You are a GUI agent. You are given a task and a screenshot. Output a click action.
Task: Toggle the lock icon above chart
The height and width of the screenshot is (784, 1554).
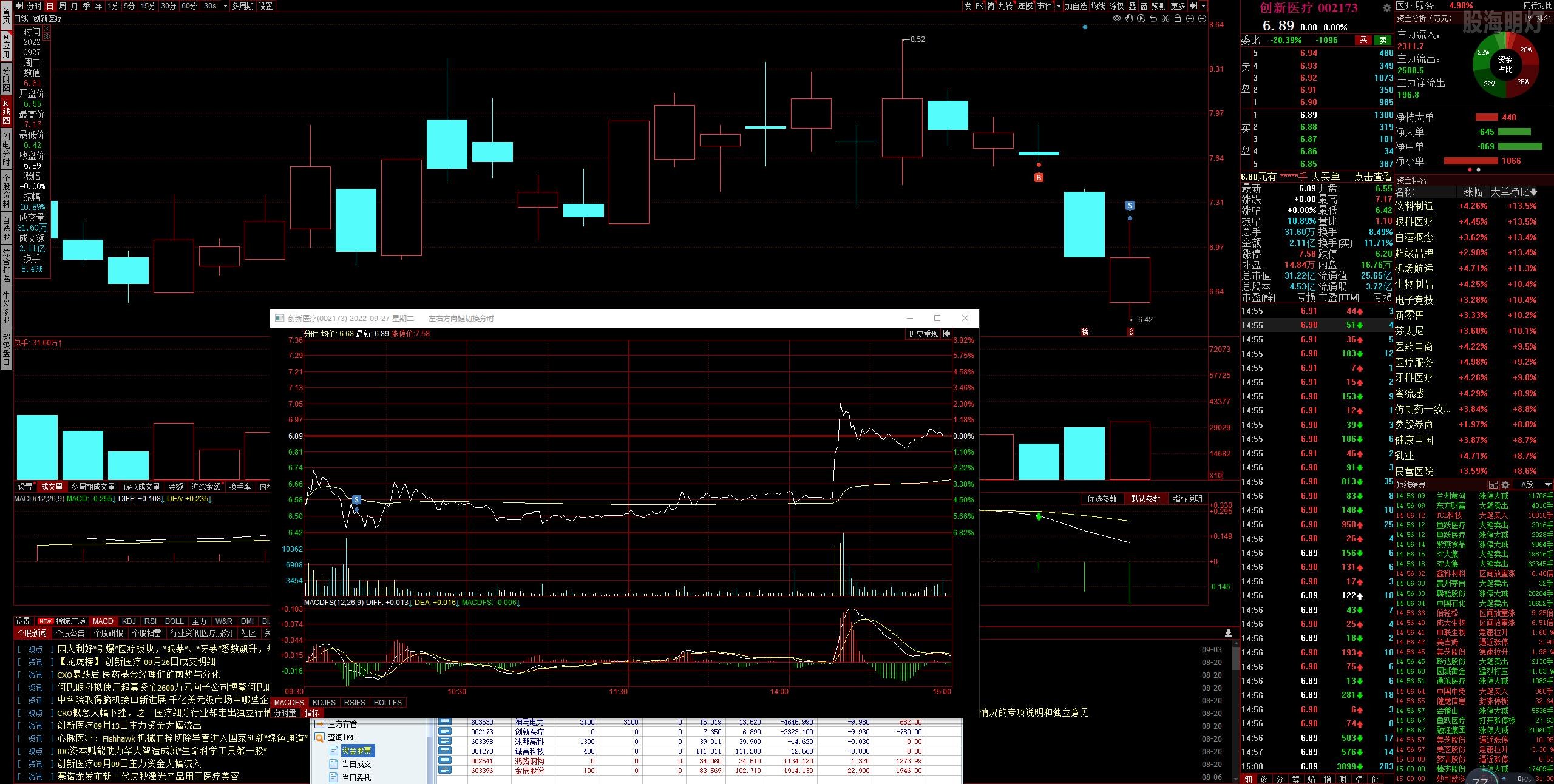pyautogui.click(x=1178, y=19)
